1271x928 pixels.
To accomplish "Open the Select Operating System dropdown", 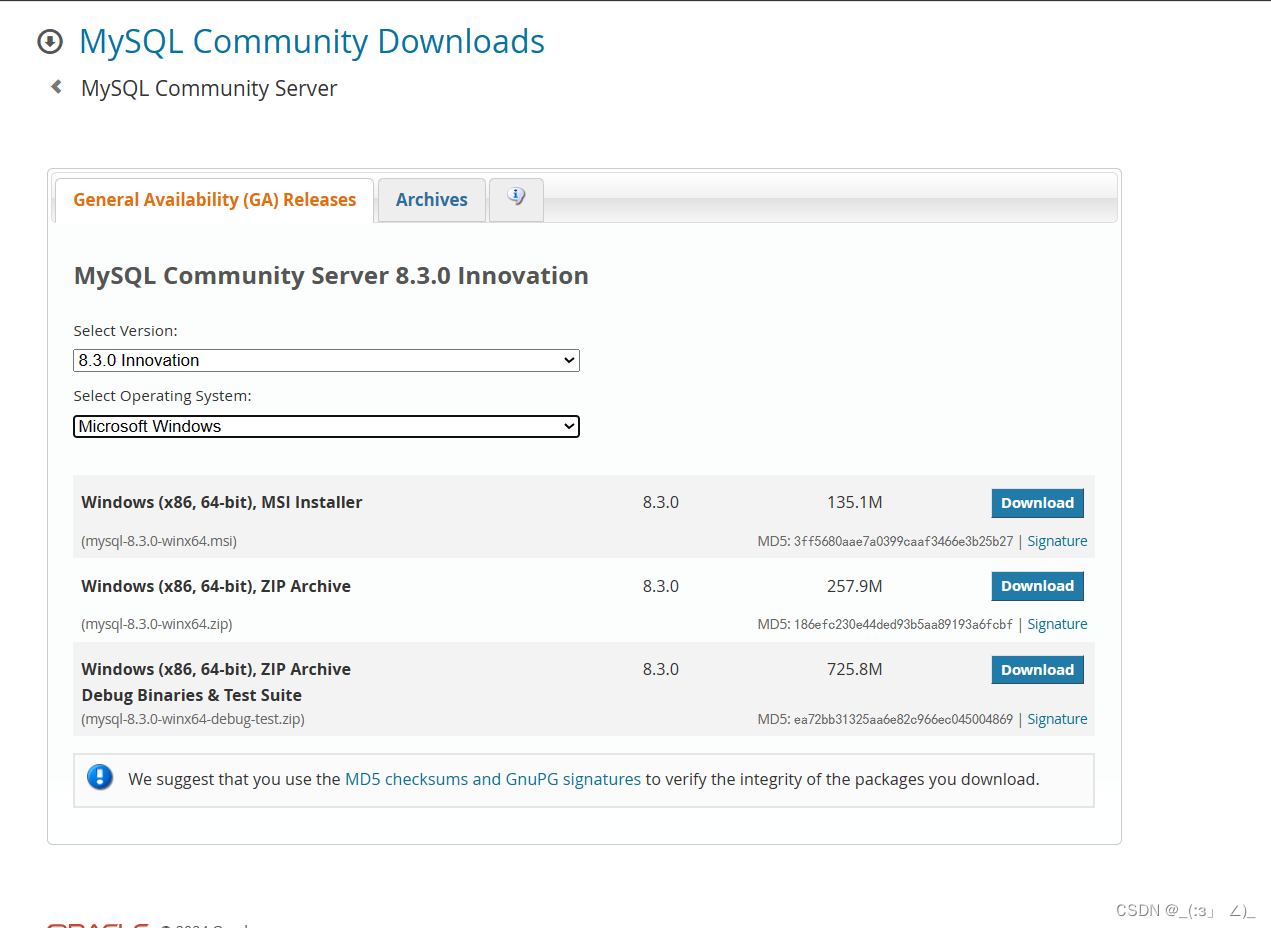I will [x=326, y=426].
